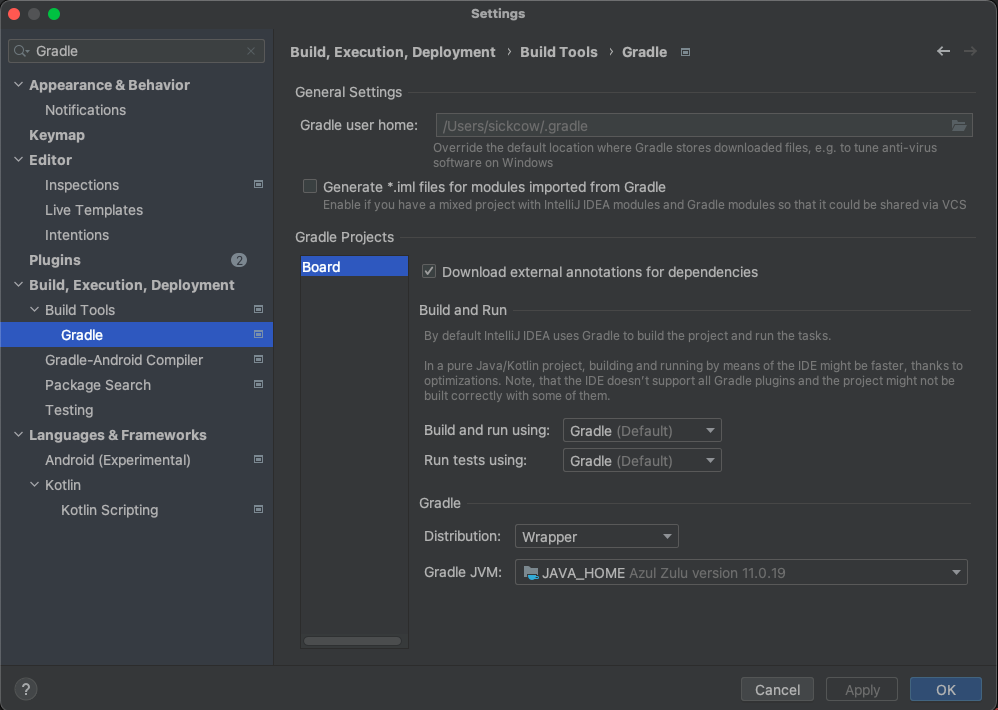The height and width of the screenshot is (710, 998).
Task: Open Plugins settings
Action: [55, 260]
